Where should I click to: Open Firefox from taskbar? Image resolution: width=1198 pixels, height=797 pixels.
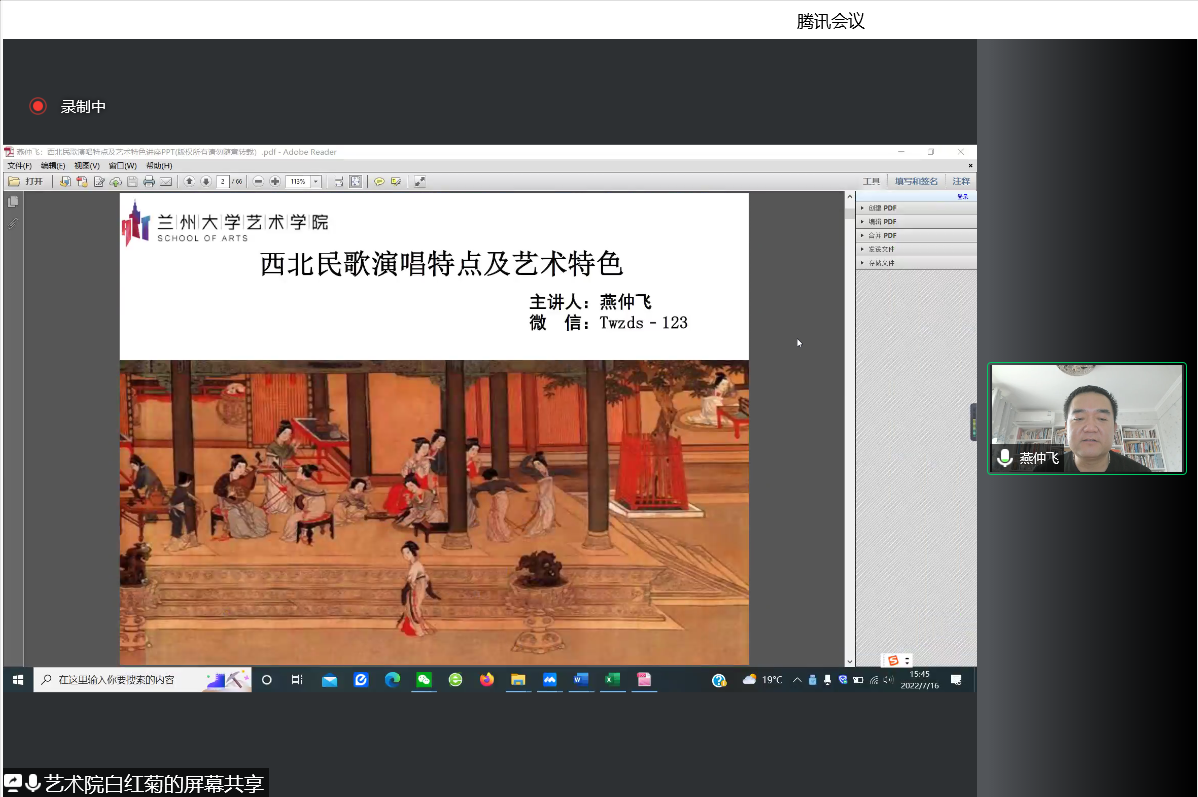pyautogui.click(x=487, y=679)
